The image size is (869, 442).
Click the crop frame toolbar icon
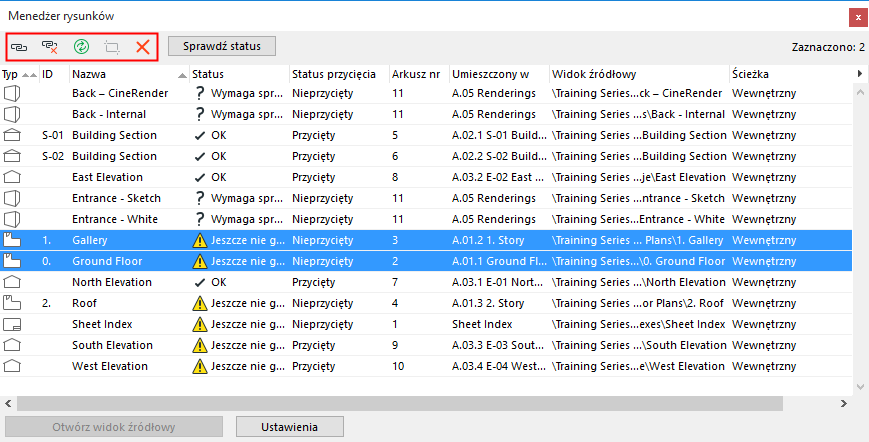click(112, 46)
